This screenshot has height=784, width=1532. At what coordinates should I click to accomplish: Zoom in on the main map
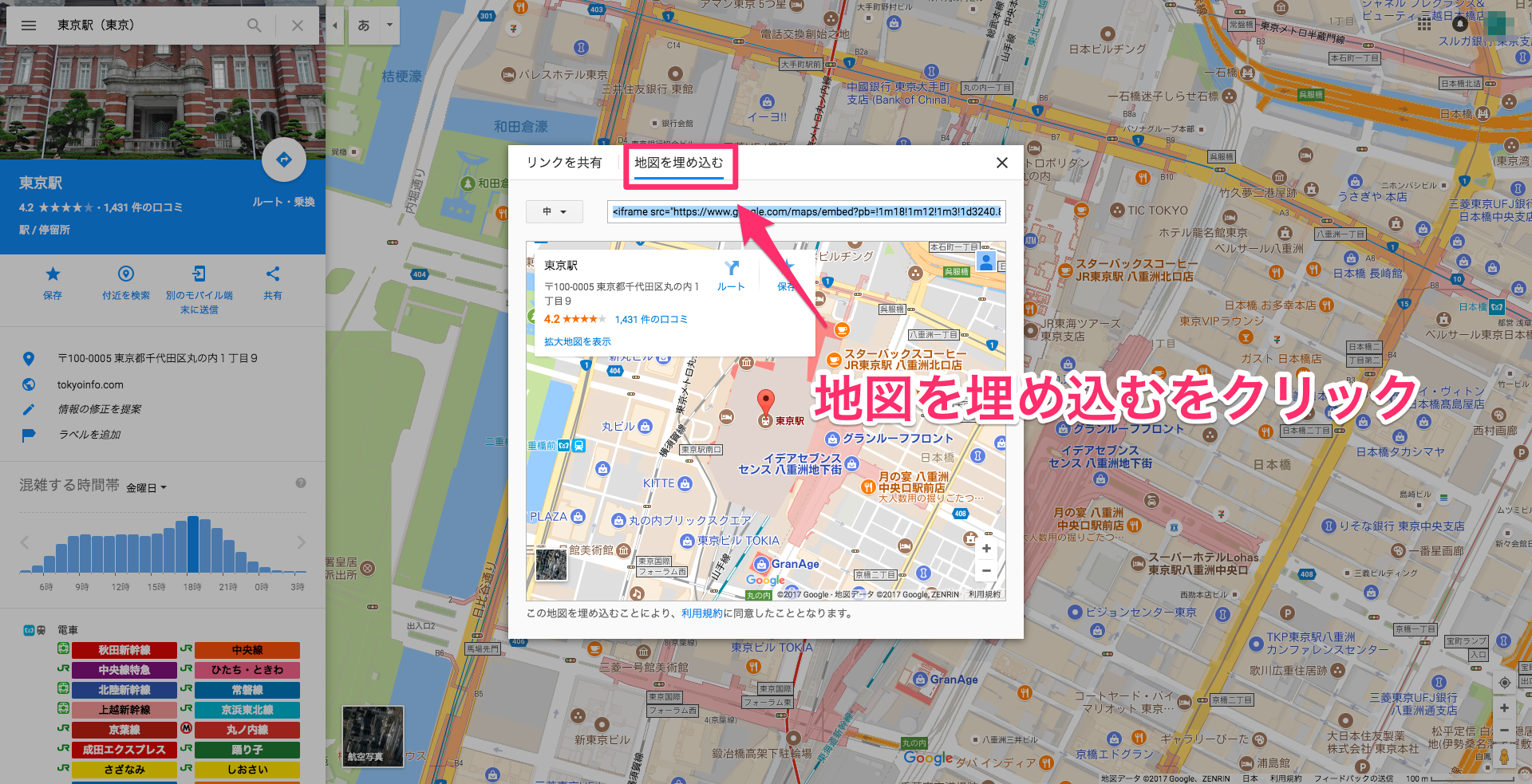coord(1504,707)
